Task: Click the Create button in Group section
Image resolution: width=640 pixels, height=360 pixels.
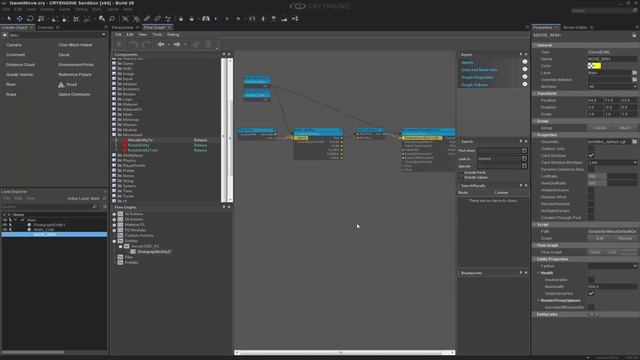Action: (600, 128)
